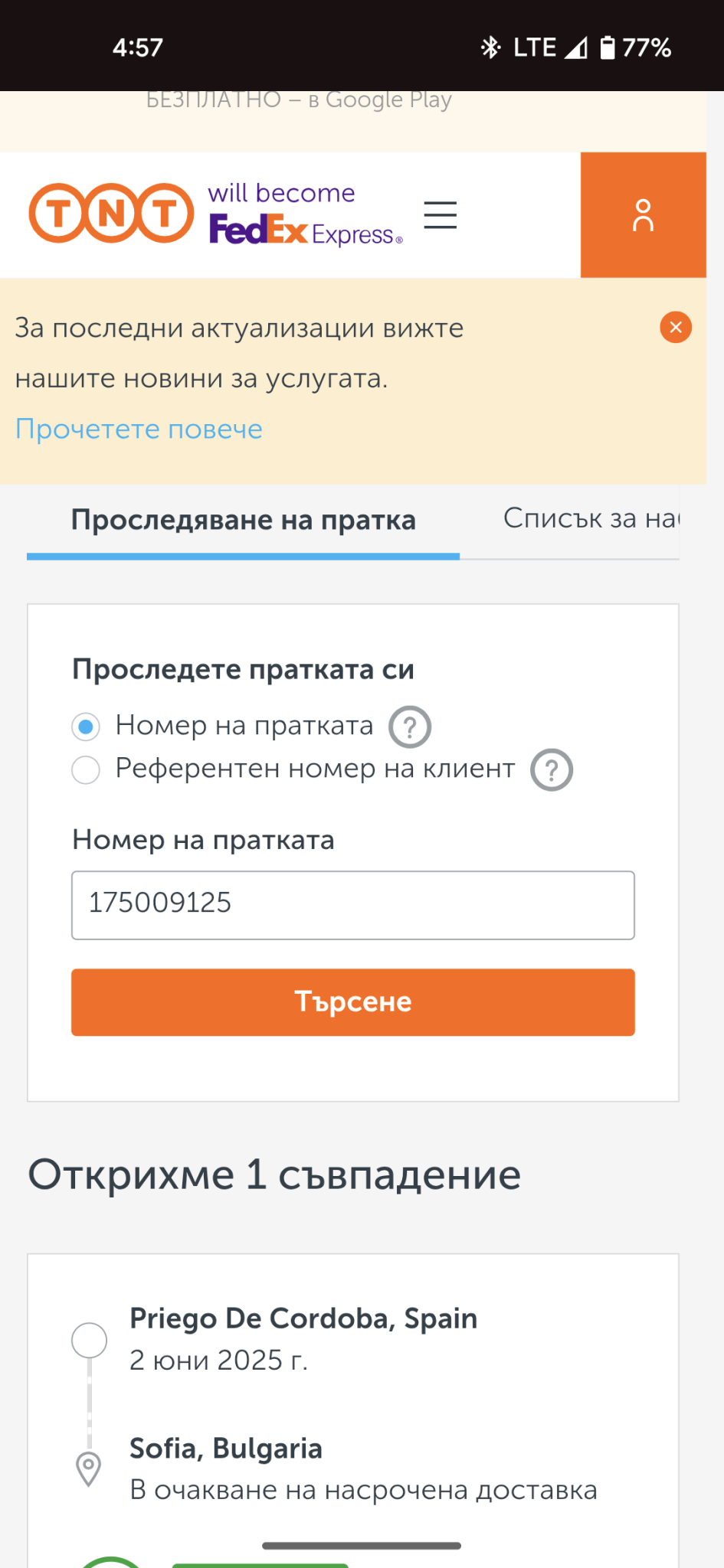The width and height of the screenshot is (724, 1568).
Task: Open the Прочетете повече link
Action: (139, 429)
